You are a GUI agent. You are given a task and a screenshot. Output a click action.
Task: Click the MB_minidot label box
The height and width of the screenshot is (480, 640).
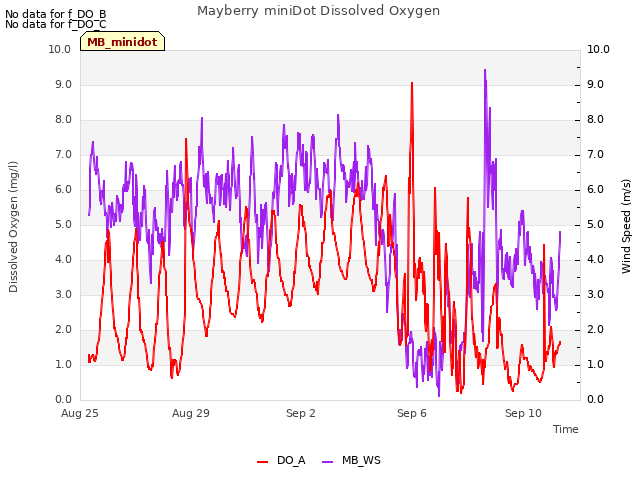click(122, 42)
